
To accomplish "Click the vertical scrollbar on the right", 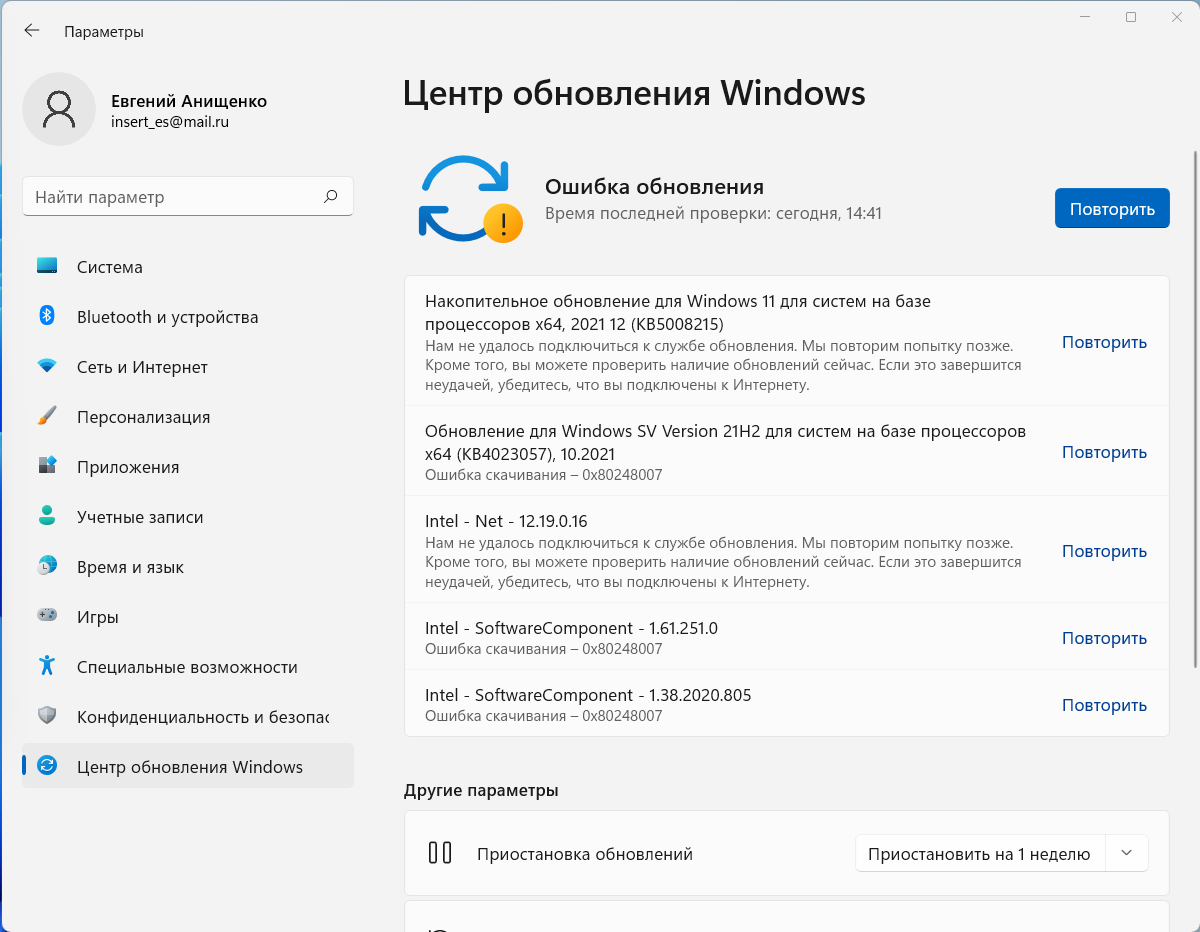I will (x=1194, y=409).
